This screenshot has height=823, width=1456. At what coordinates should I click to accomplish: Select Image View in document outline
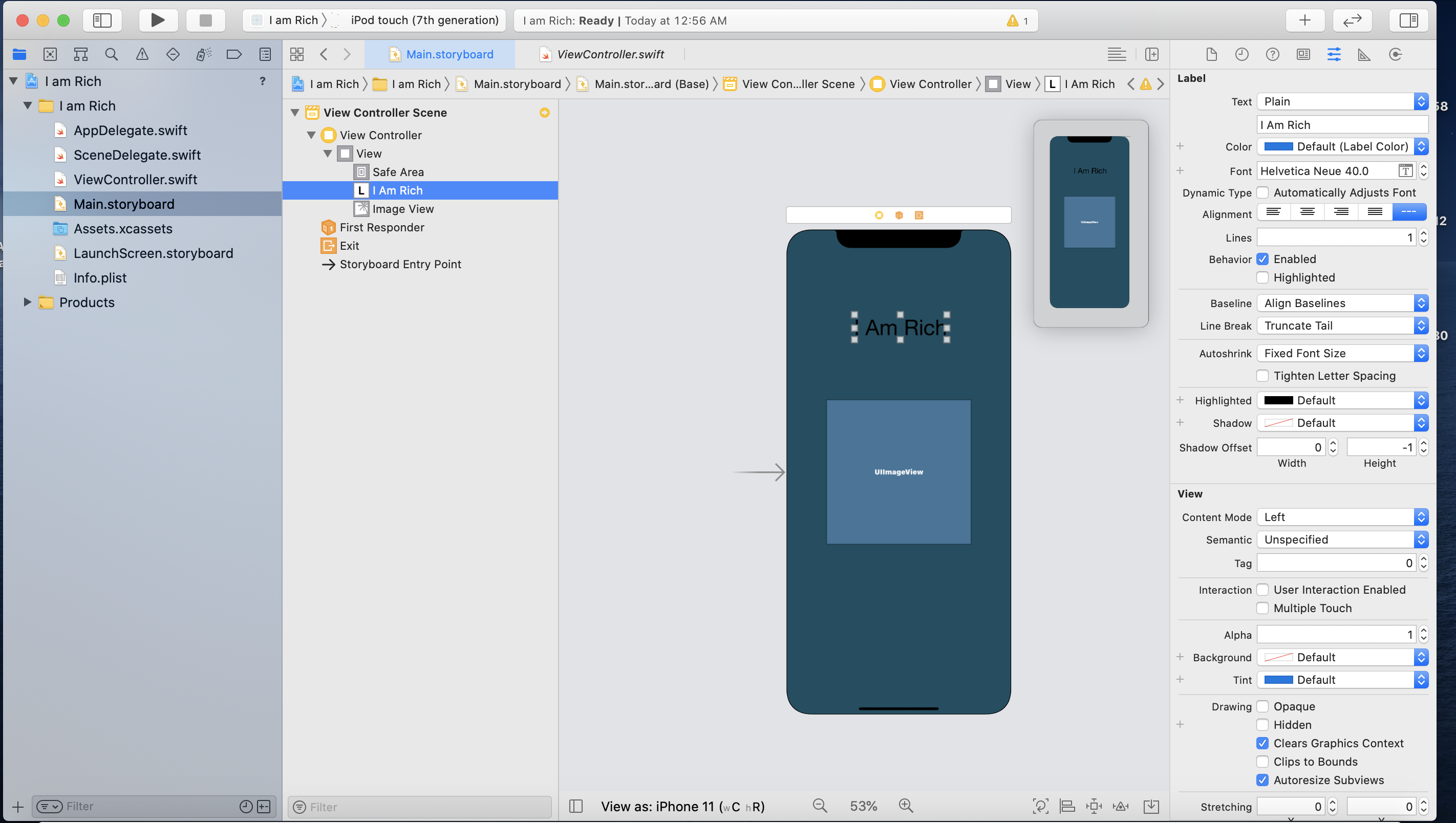(x=402, y=209)
